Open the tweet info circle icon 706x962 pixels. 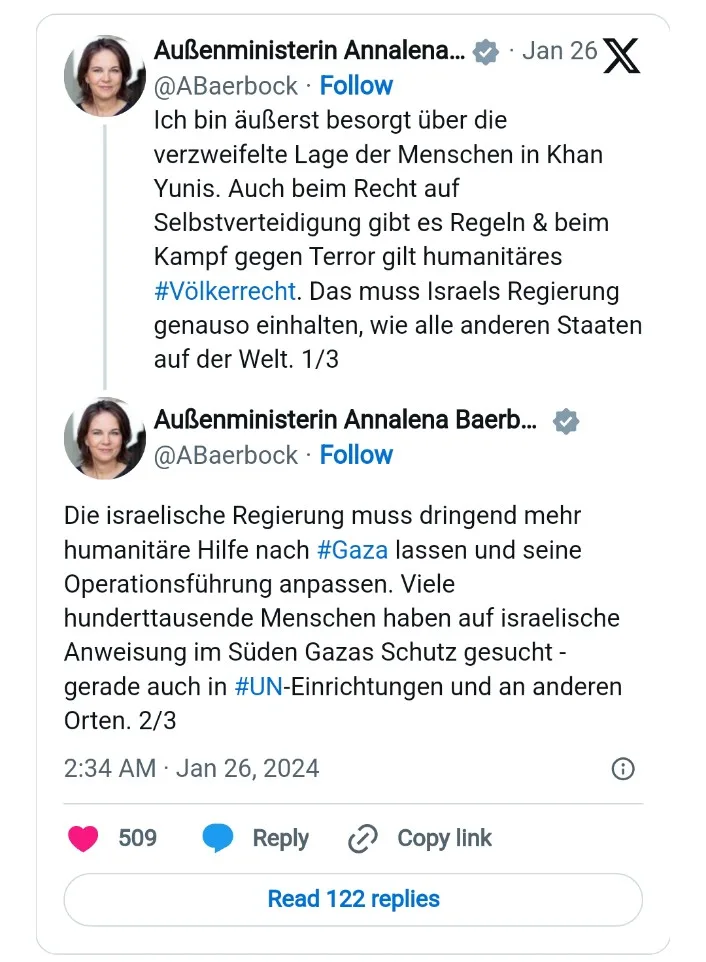622,768
